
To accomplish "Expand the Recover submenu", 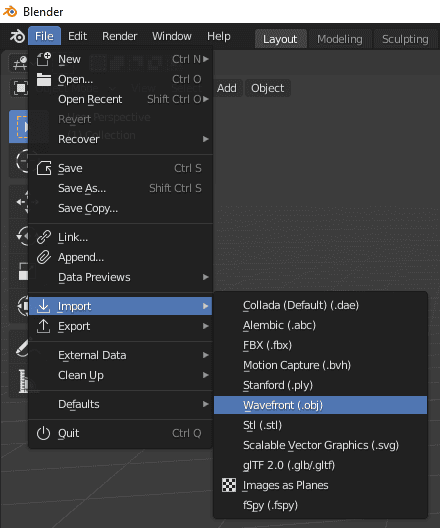I will 121,139.
